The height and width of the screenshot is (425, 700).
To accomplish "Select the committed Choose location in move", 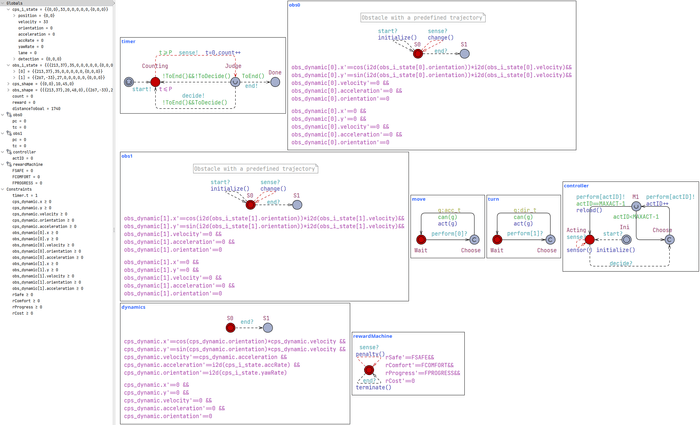I will 474,240.
